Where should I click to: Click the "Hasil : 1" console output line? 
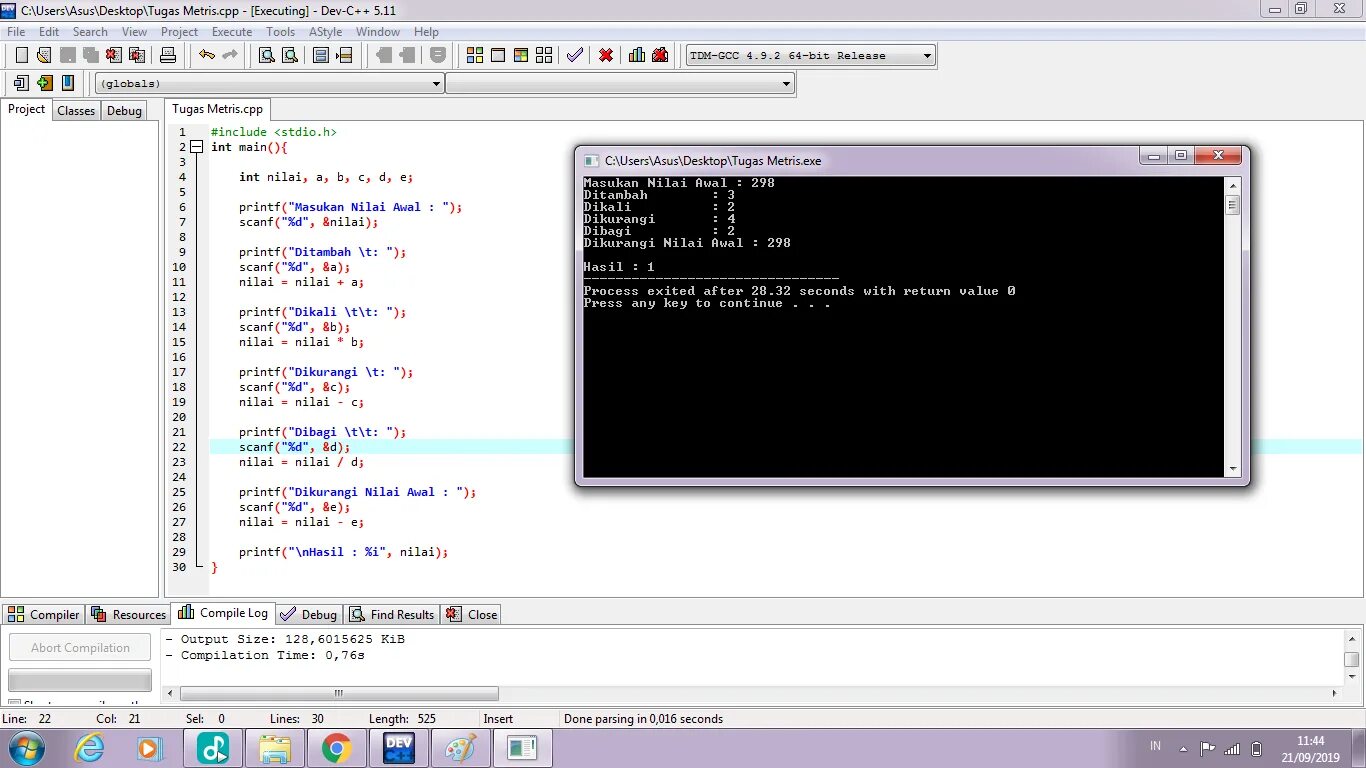(x=619, y=267)
